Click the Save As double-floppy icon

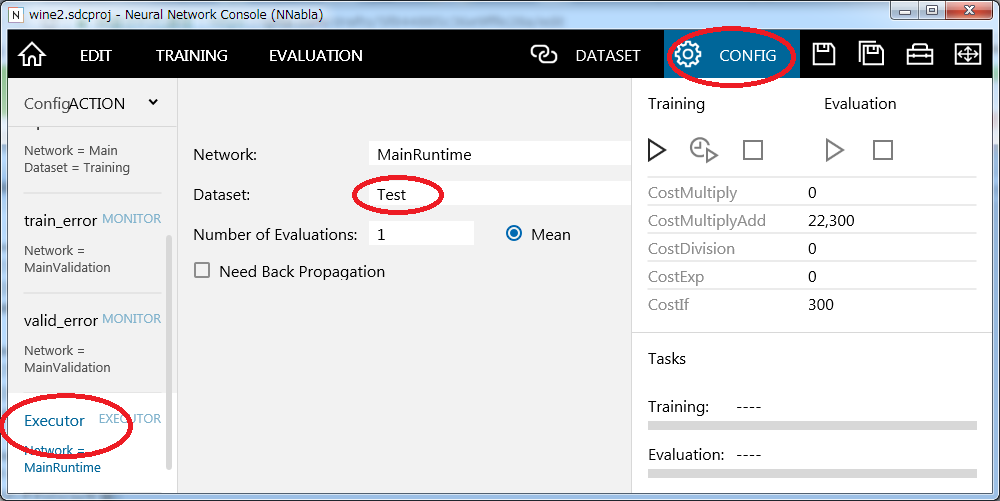tap(871, 55)
